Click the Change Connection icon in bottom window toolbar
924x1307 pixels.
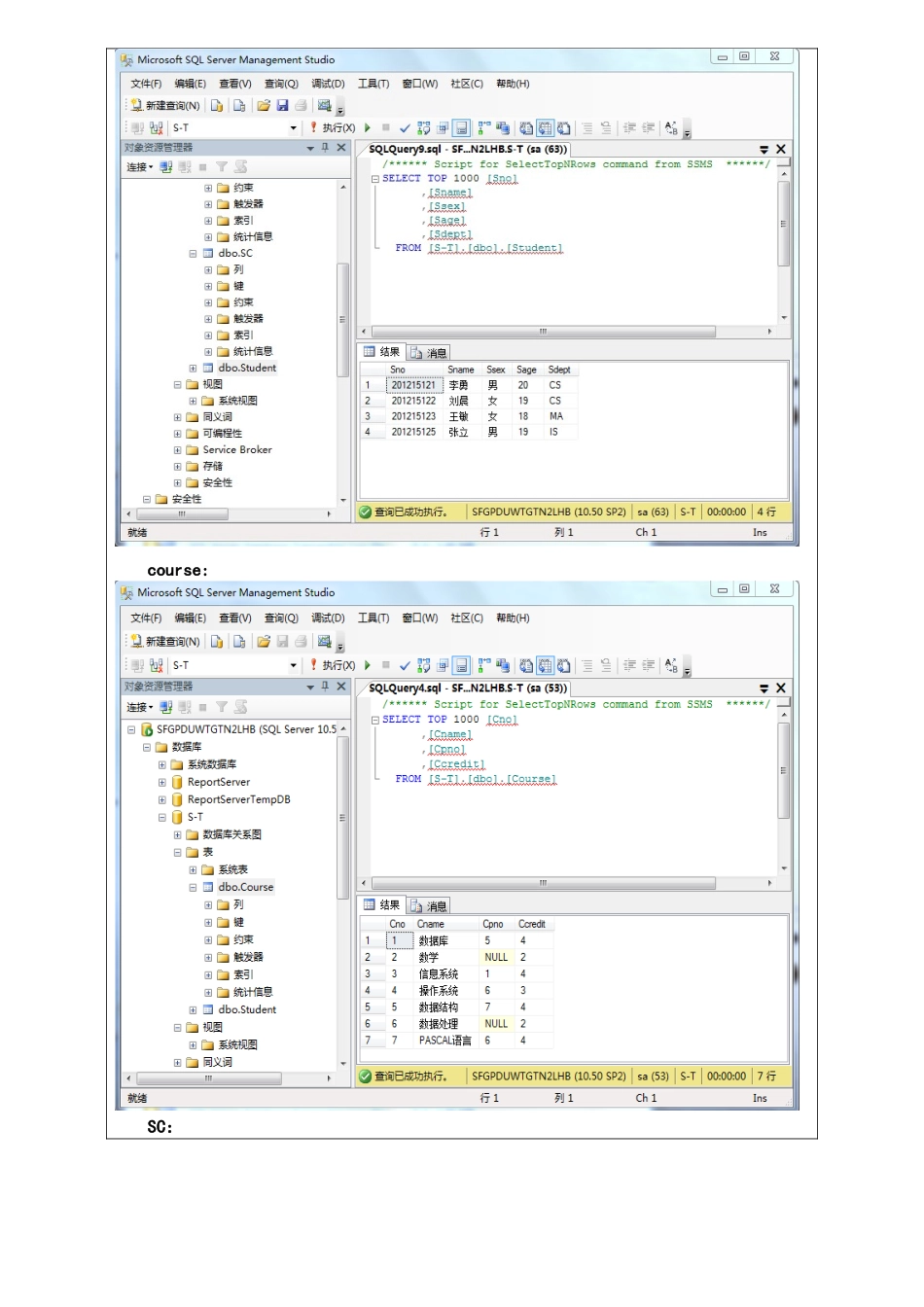click(156, 665)
